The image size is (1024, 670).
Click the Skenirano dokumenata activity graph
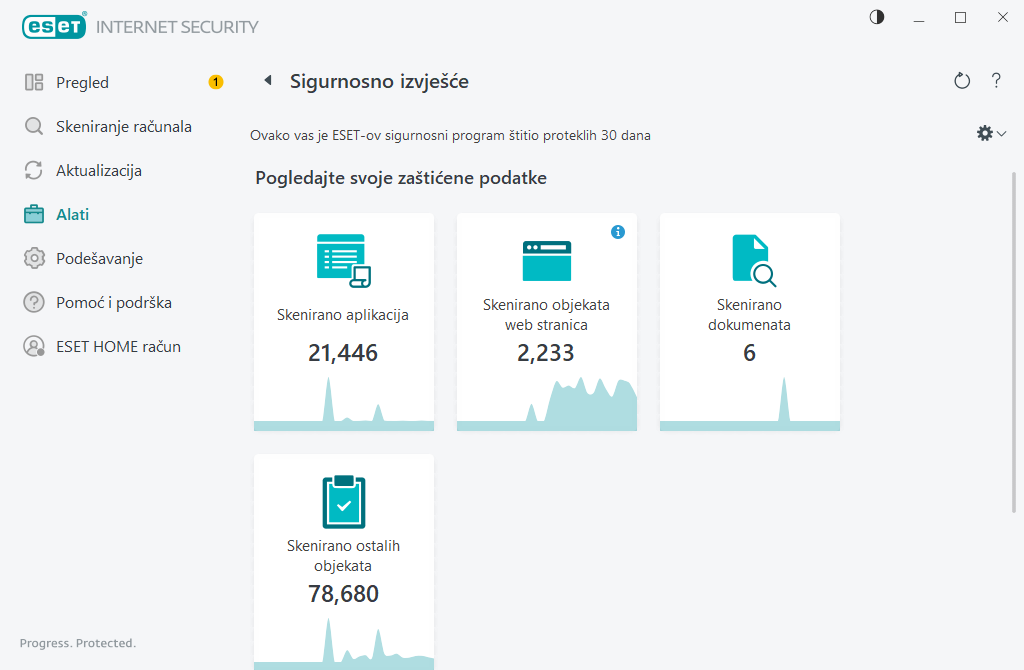750,404
